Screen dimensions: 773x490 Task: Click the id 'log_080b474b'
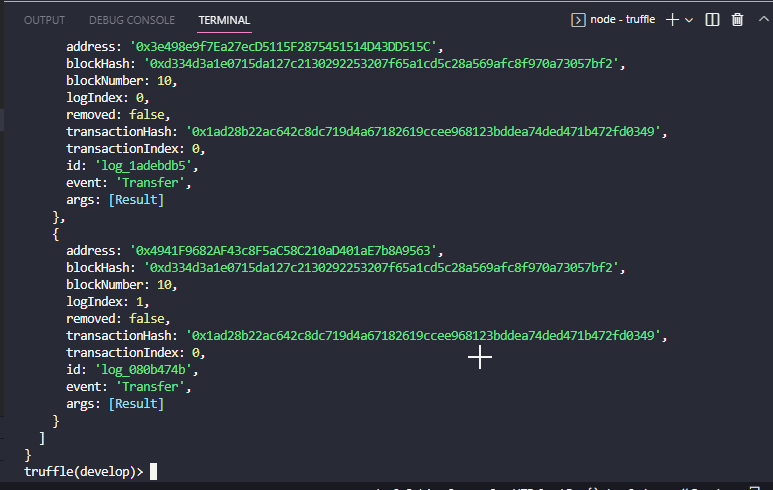coord(143,370)
